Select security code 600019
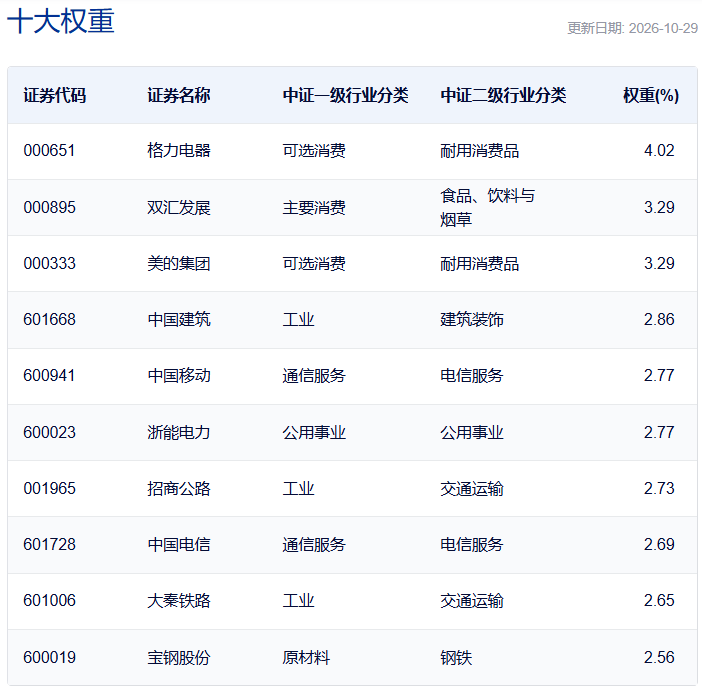Viewport: 702px width, 690px height. point(49,657)
